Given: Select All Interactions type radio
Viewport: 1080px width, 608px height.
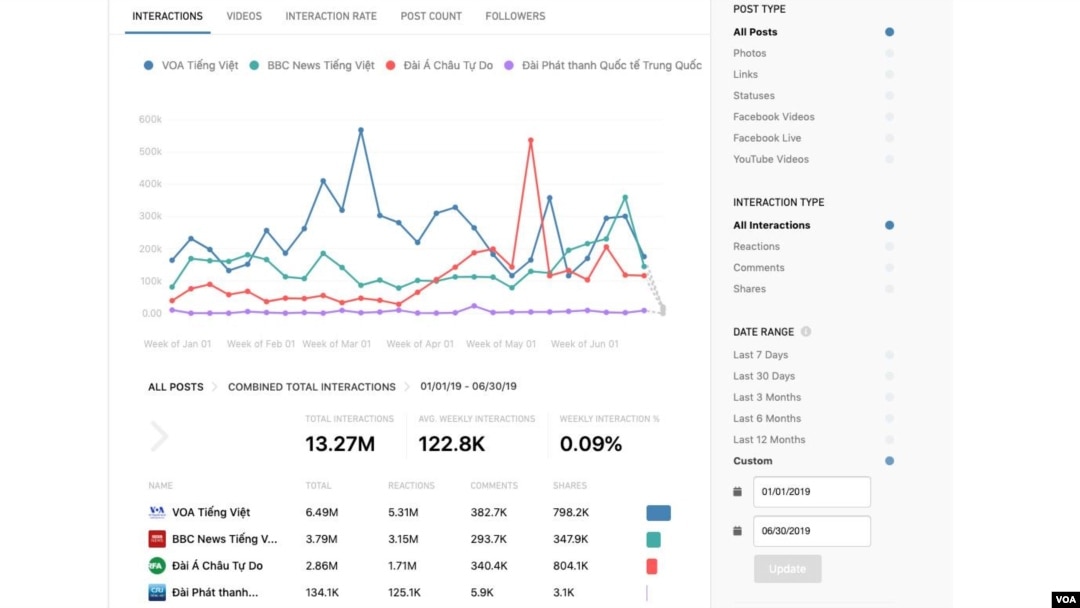Looking at the screenshot, I should (889, 225).
